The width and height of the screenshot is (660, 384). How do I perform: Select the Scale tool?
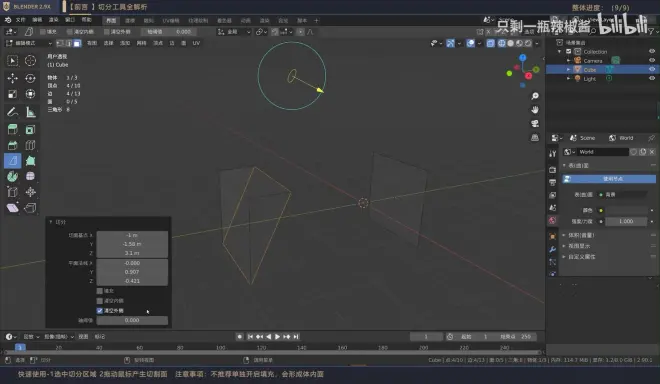[13, 94]
